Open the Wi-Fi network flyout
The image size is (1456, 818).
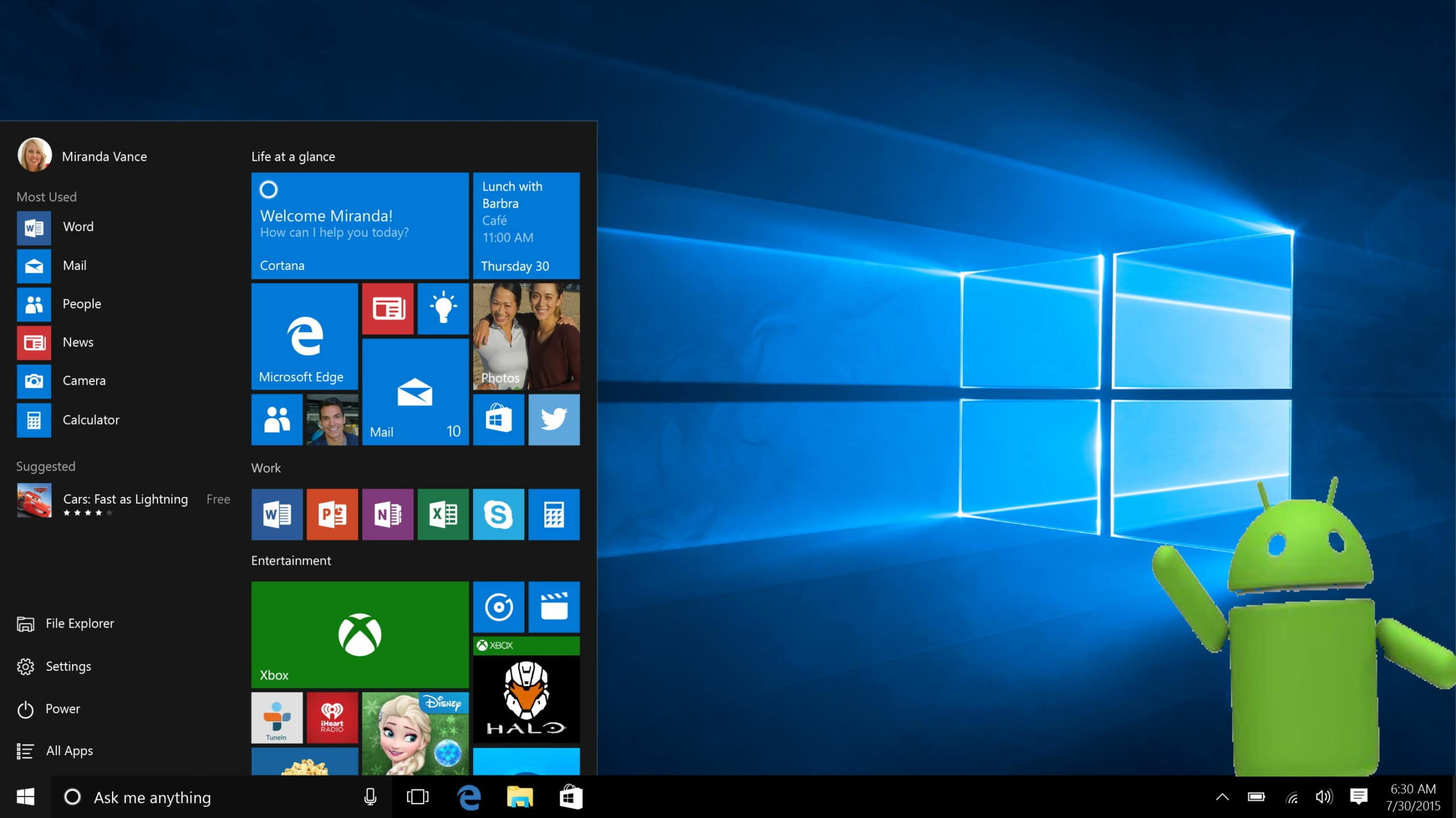click(x=1292, y=798)
